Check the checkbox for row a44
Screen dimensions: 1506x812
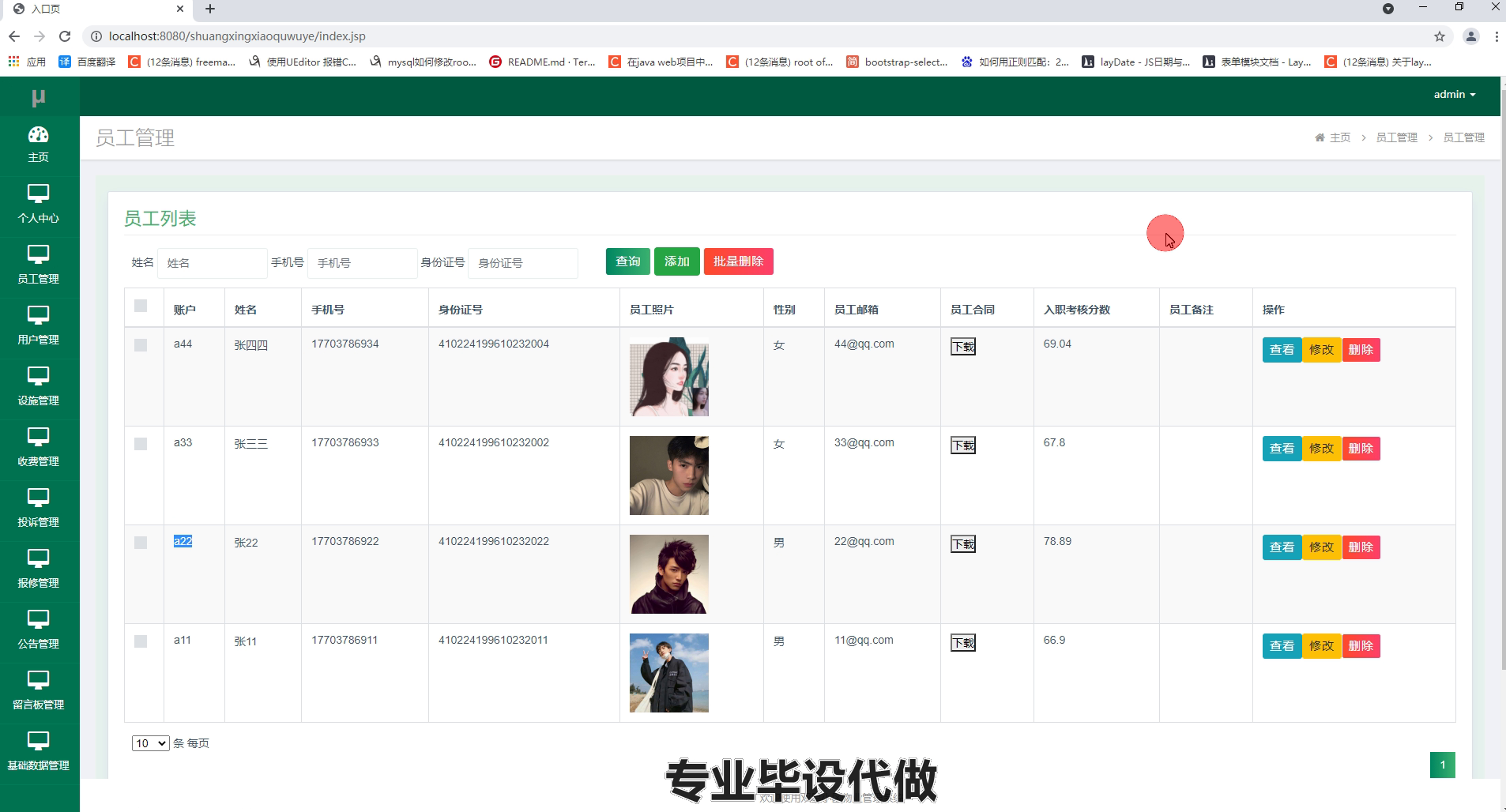tap(141, 345)
